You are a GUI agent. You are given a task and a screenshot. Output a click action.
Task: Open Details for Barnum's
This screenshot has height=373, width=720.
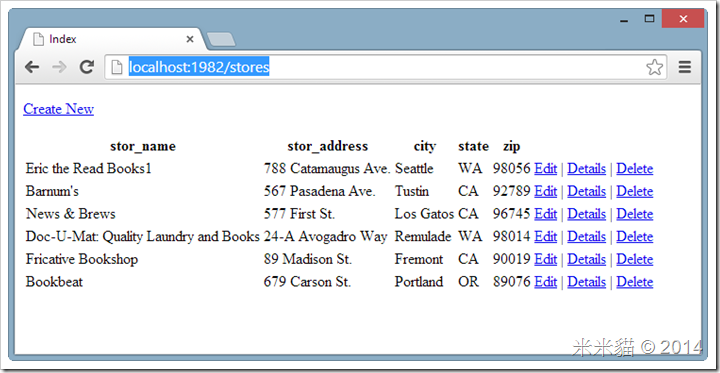[x=586, y=191]
